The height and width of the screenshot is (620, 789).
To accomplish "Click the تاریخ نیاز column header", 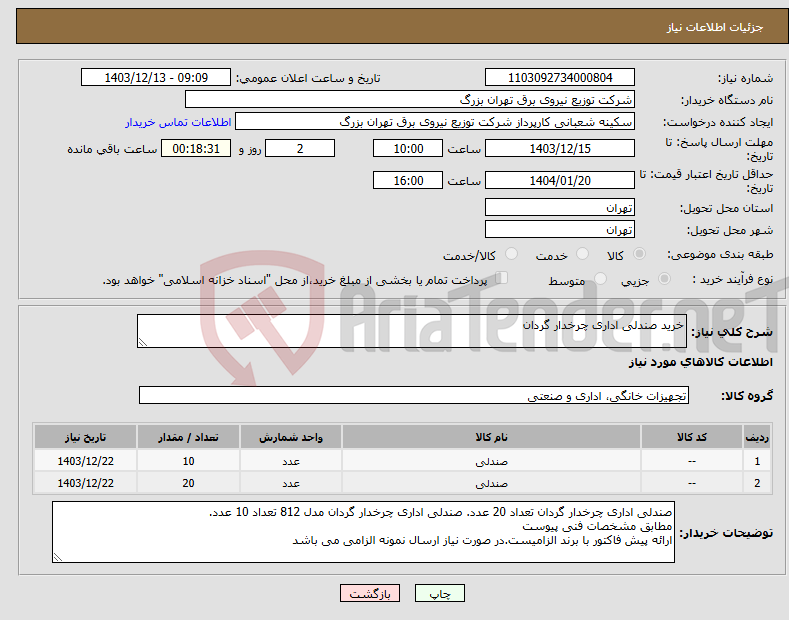I will (x=86, y=437).
